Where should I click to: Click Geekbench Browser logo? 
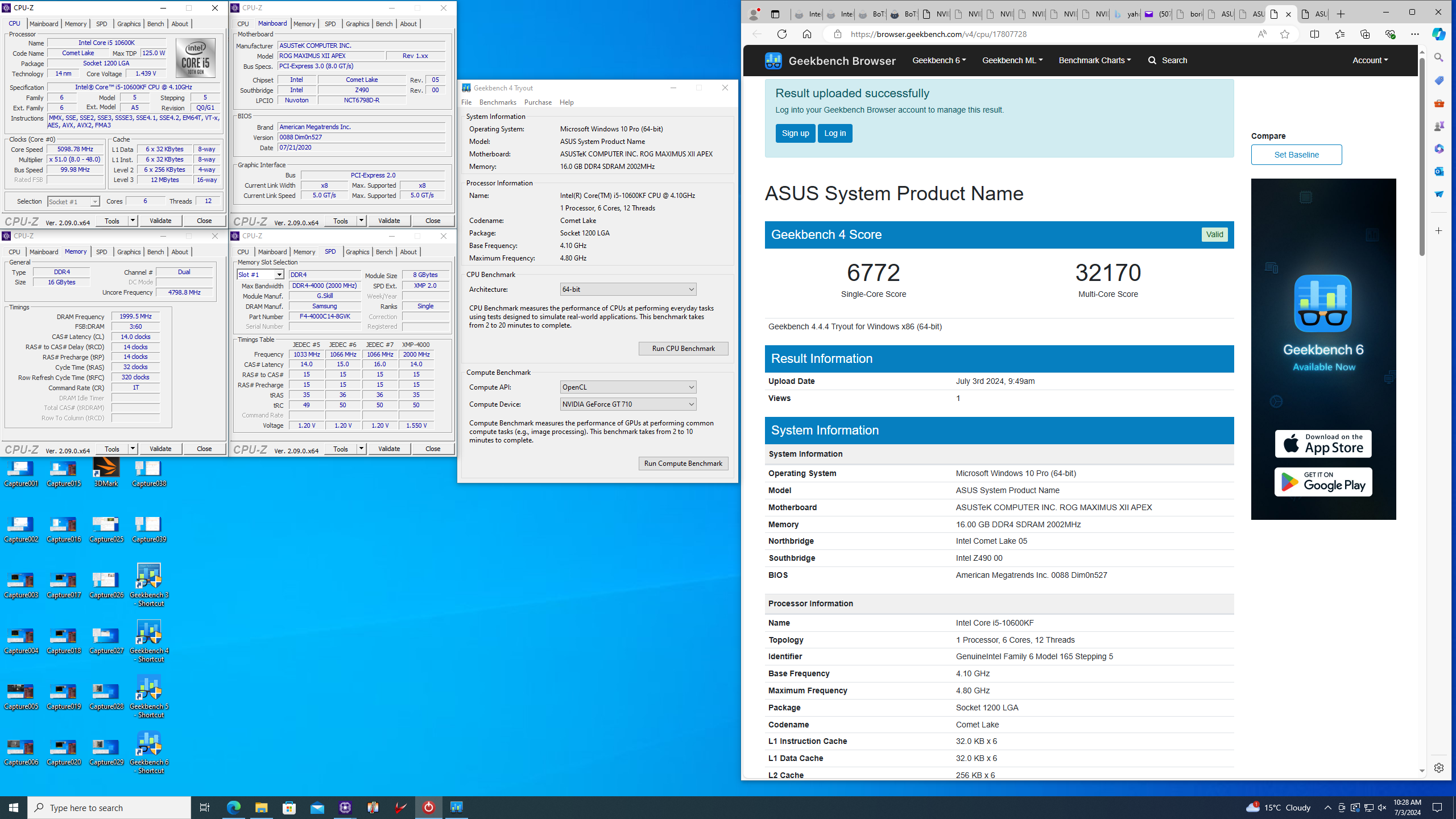830,60
